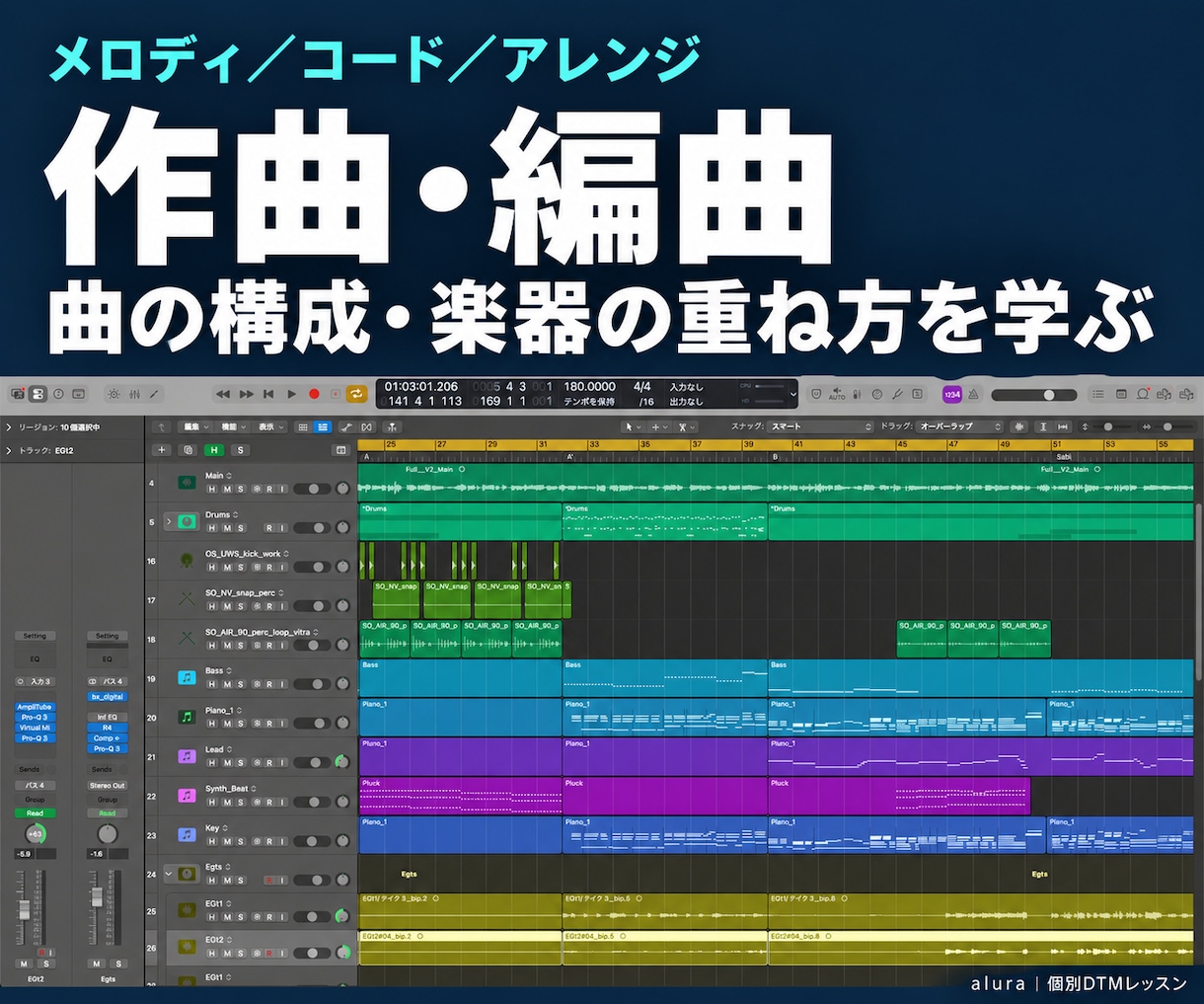This screenshot has width=1204, height=1004.
Task: Go to beginning of project
Action: (268, 394)
